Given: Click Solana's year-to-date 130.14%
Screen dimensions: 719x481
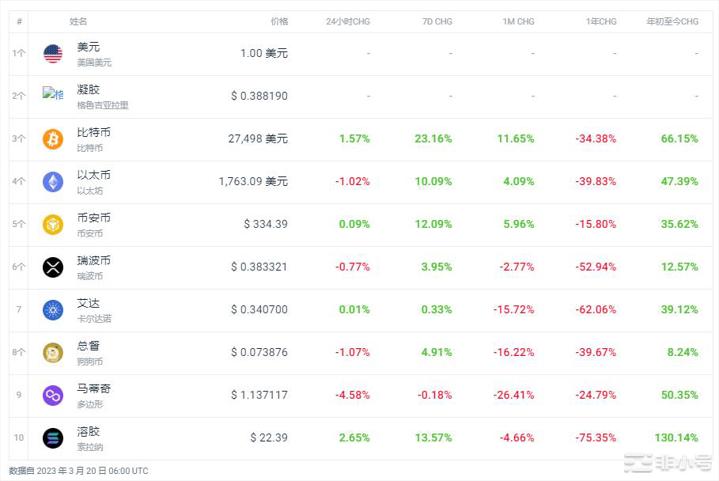Looking at the screenshot, I should point(676,437).
